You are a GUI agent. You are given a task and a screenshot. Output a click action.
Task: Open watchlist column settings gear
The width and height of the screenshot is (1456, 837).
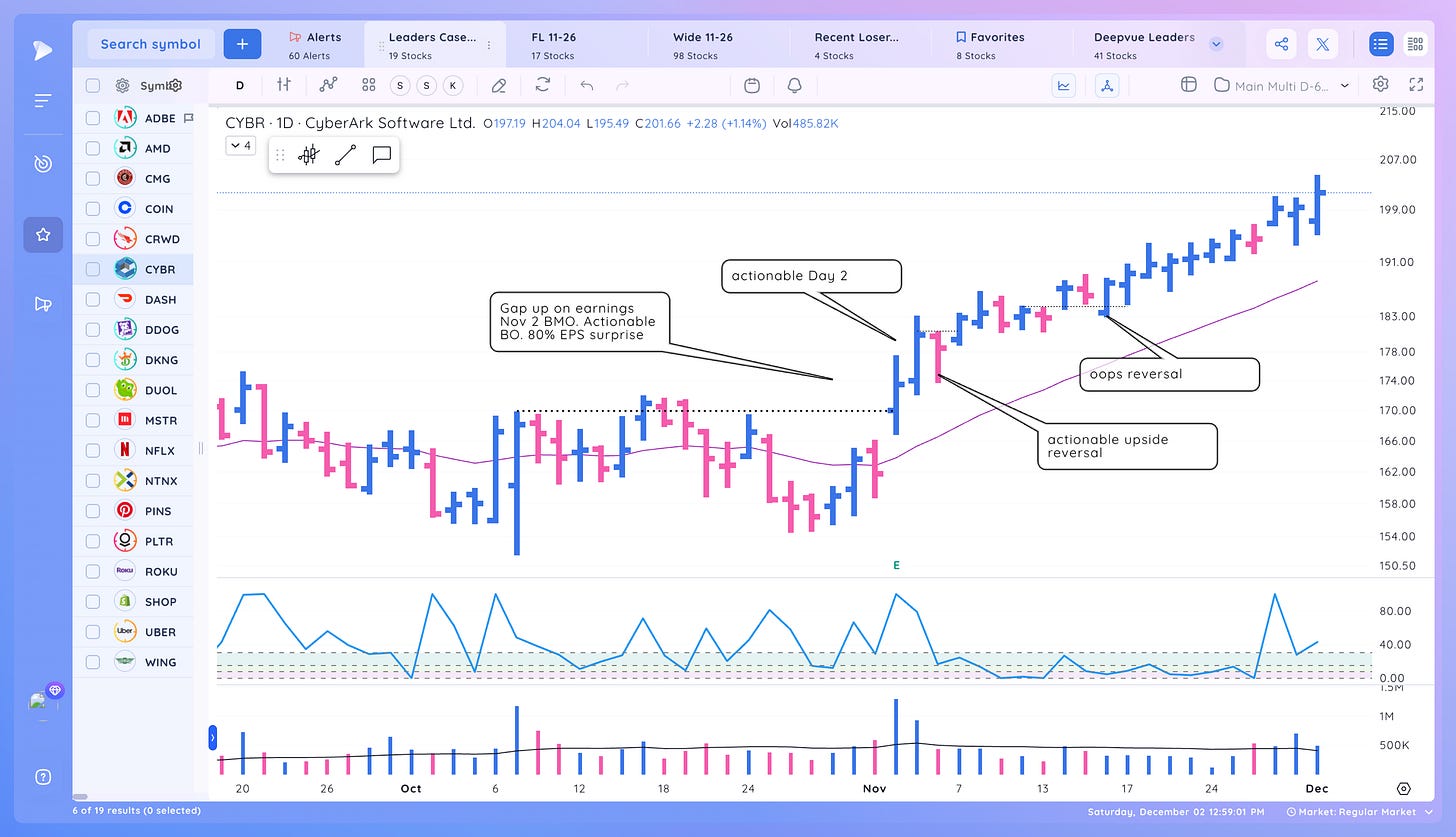(122, 86)
